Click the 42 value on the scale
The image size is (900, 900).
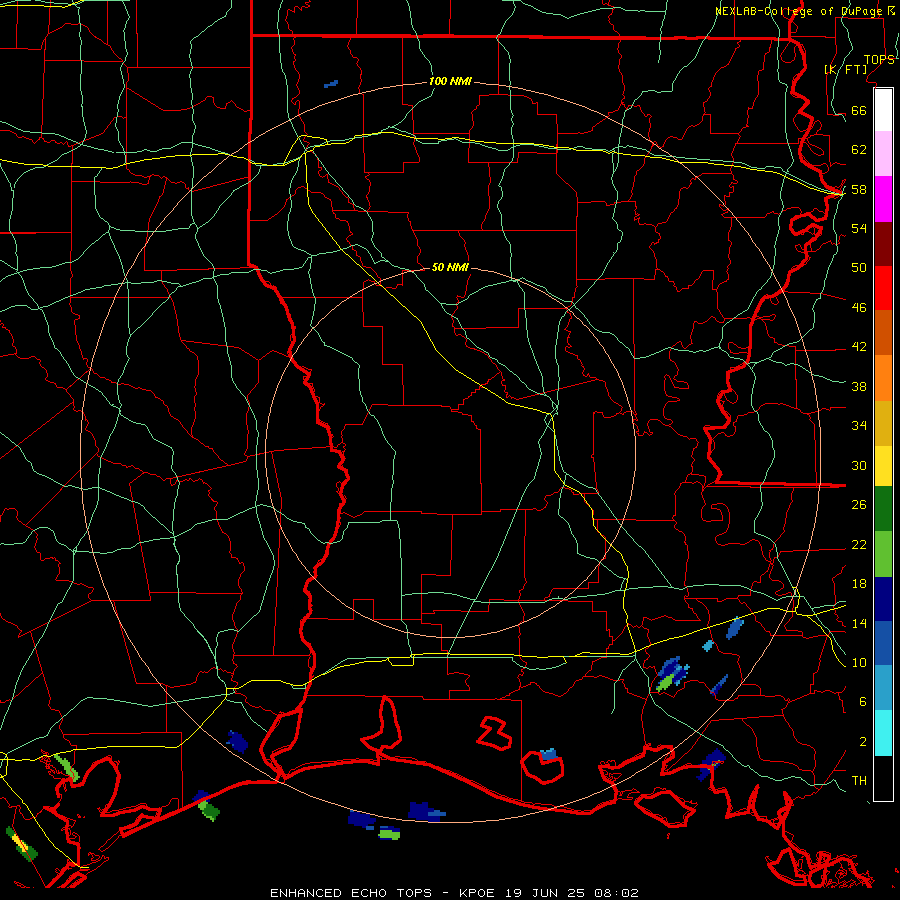click(x=859, y=346)
